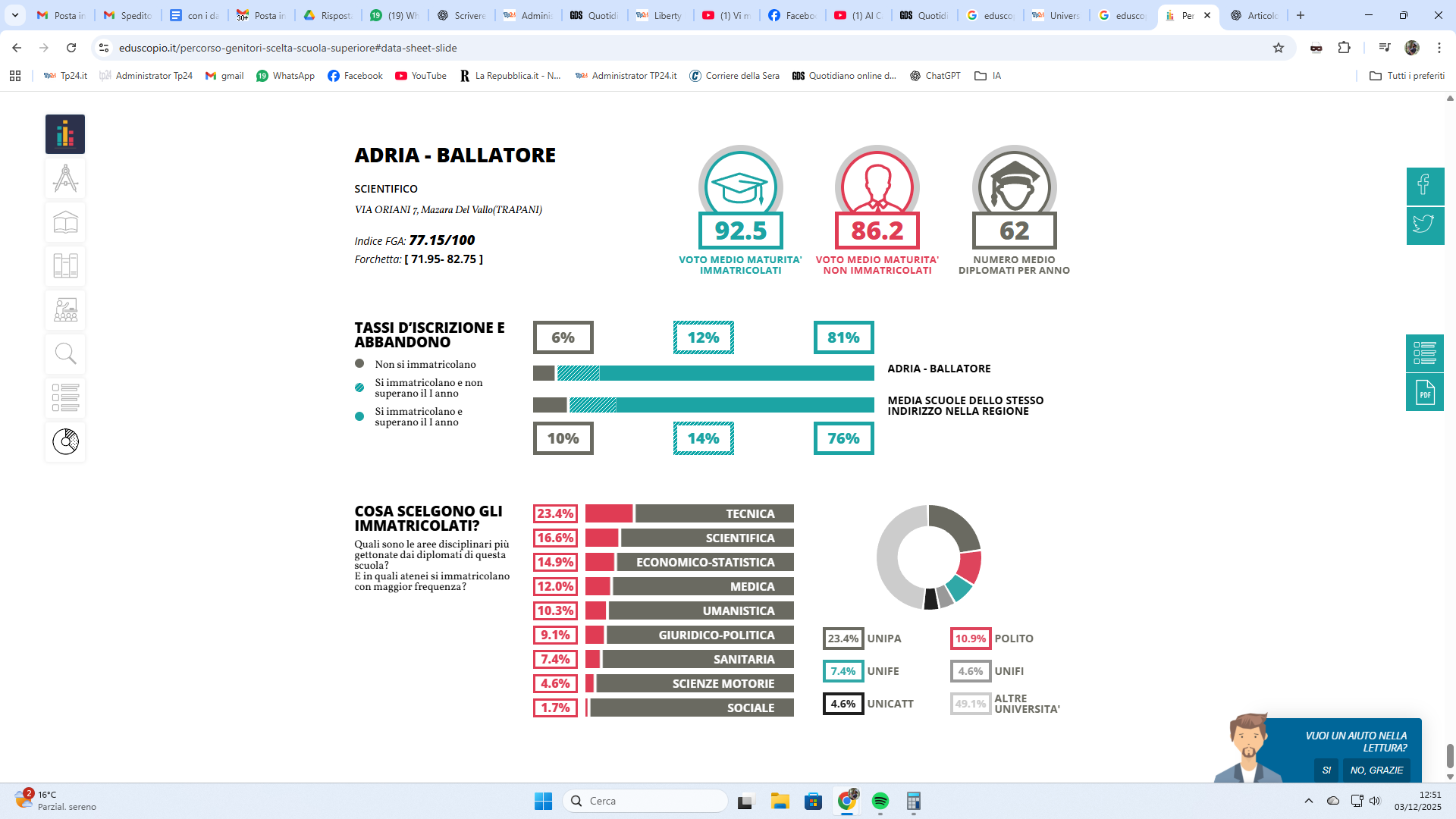Open the YouTube bookmark

[421, 76]
